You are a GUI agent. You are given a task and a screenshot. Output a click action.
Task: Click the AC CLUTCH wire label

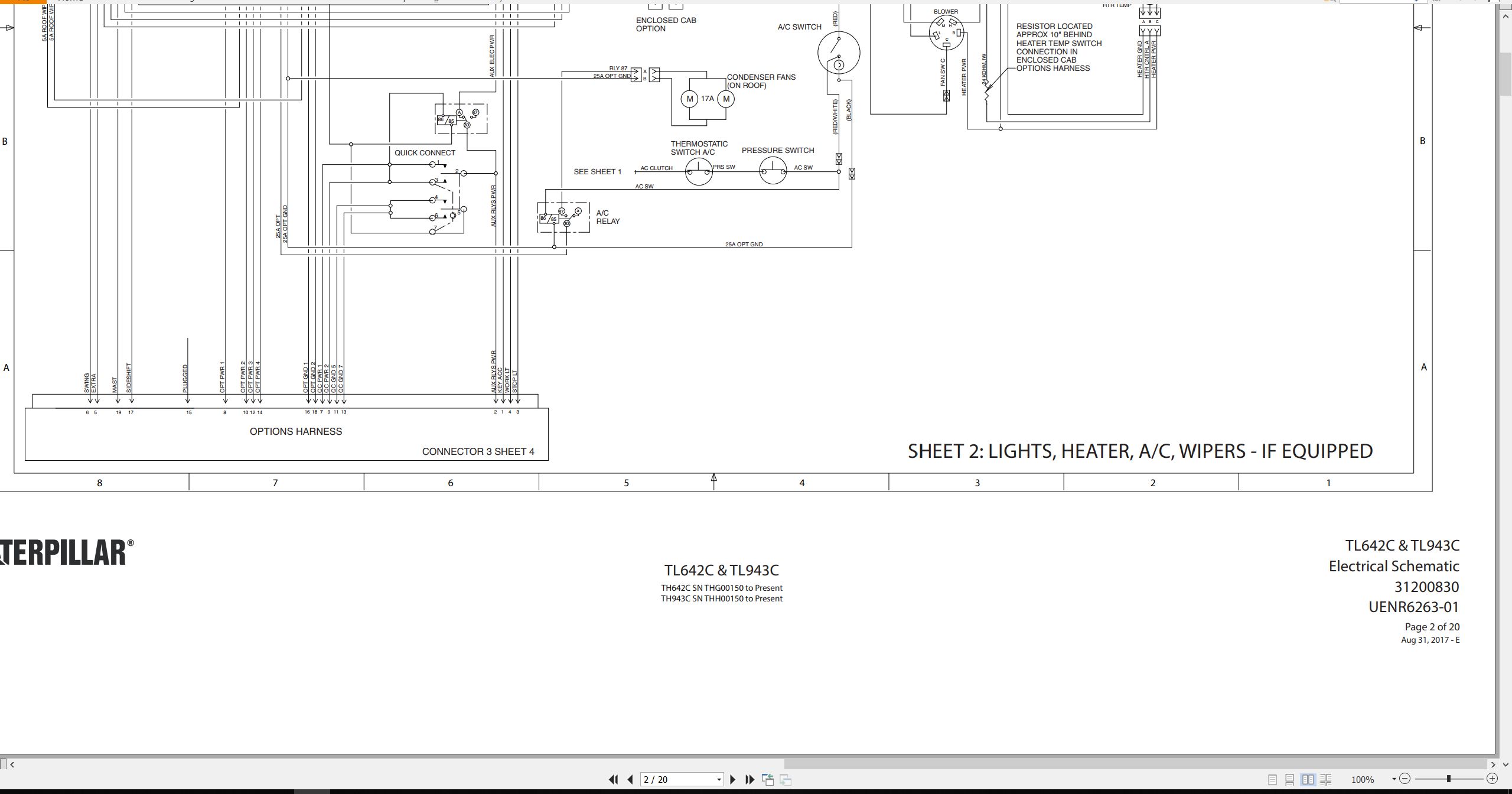tap(656, 168)
